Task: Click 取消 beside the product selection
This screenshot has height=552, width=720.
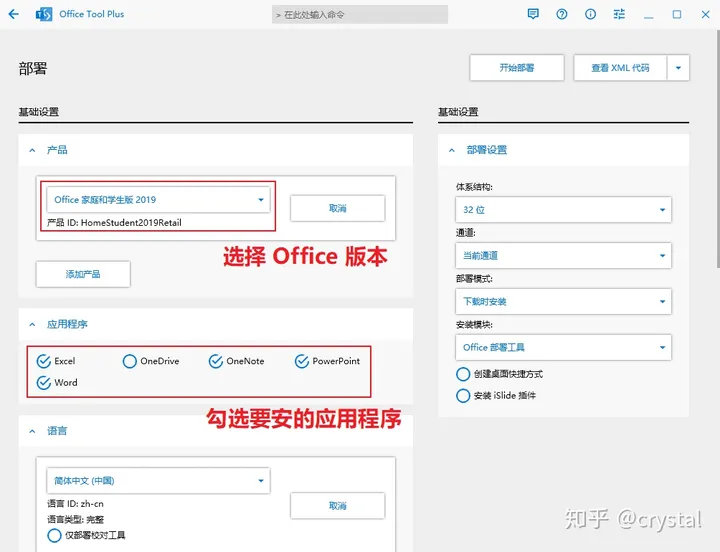Action: point(338,208)
